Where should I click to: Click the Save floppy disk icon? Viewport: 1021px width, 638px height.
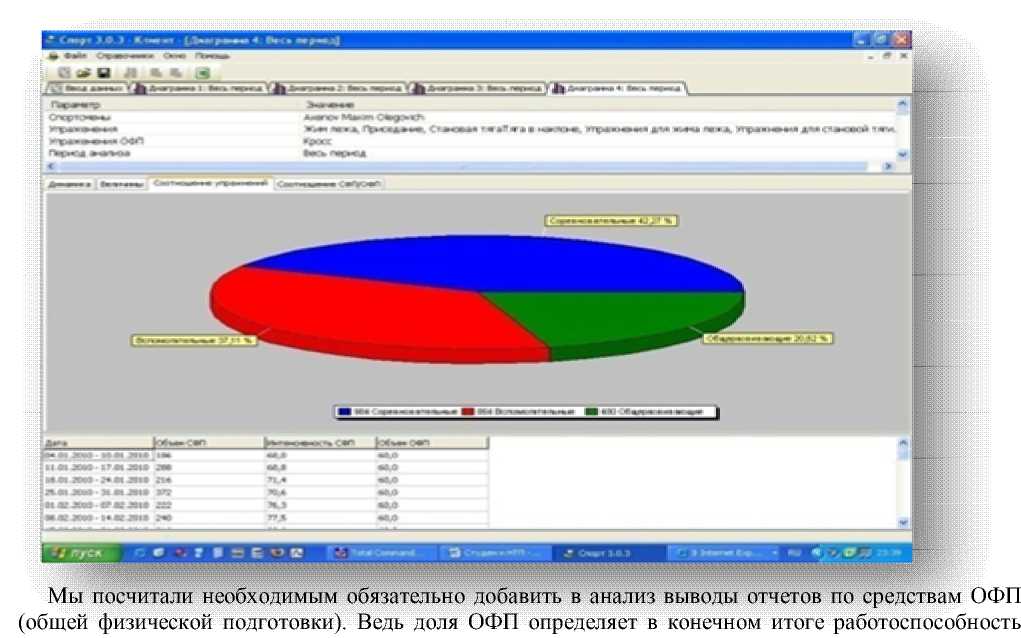coord(104,73)
